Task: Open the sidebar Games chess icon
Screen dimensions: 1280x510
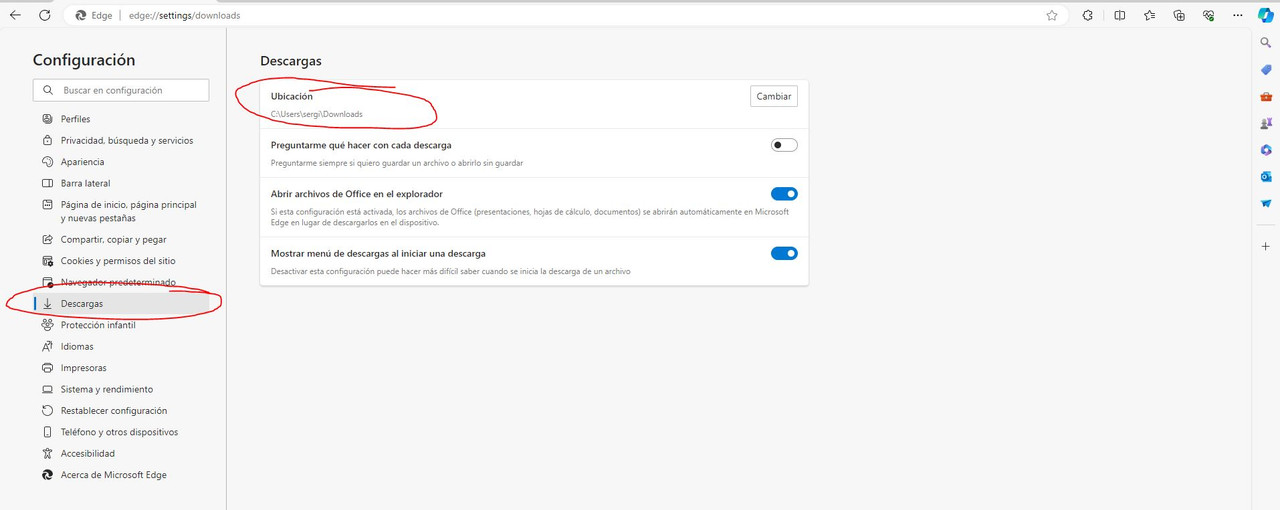Action: click(1266, 124)
